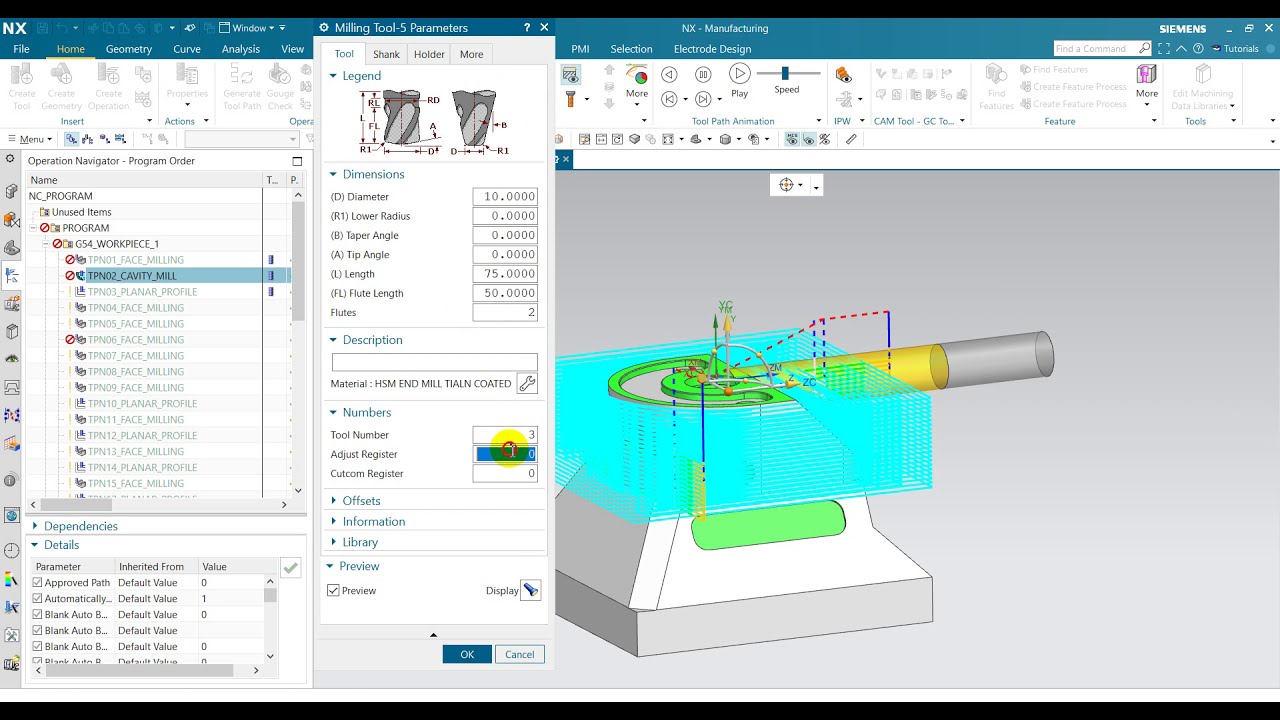Switch to the Shank tab
The image size is (1280, 720).
[x=386, y=54]
